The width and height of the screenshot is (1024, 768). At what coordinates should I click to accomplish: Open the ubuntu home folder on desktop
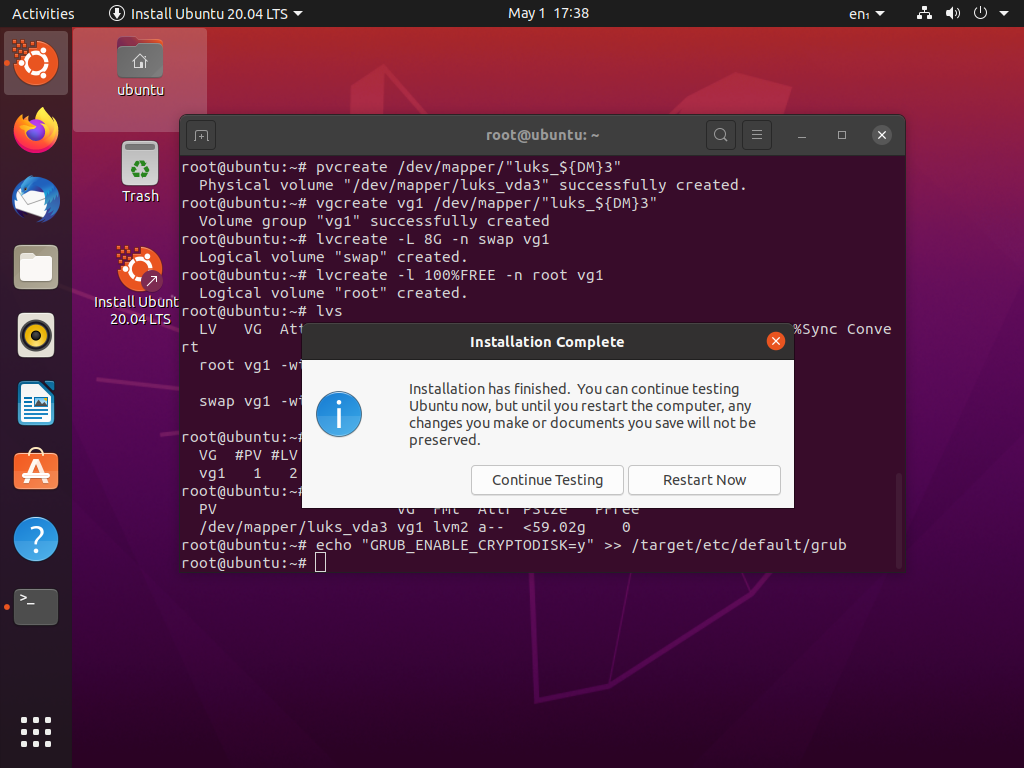(140, 67)
